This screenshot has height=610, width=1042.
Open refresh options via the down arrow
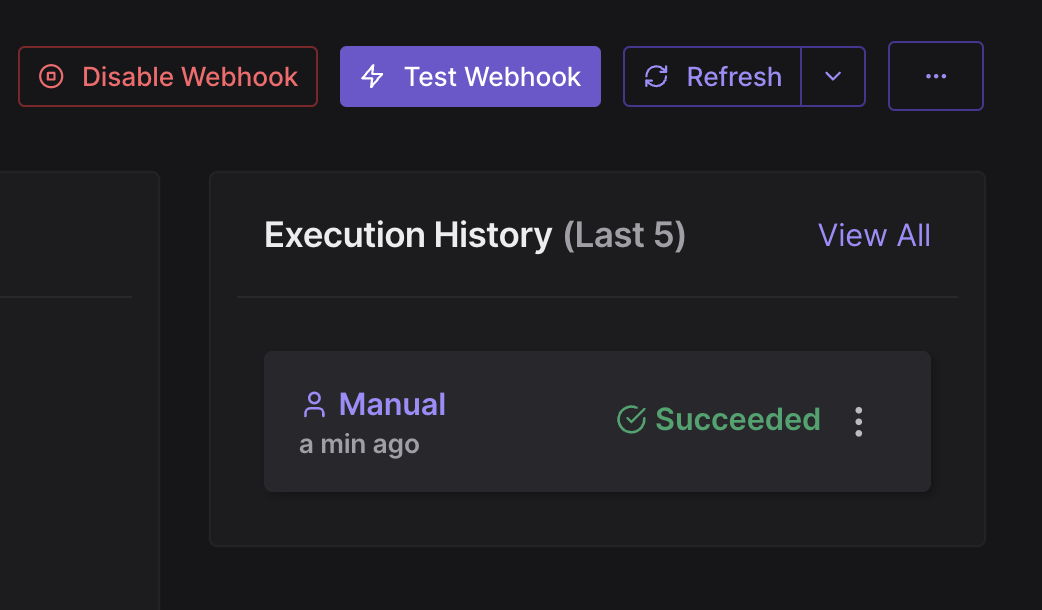click(833, 76)
